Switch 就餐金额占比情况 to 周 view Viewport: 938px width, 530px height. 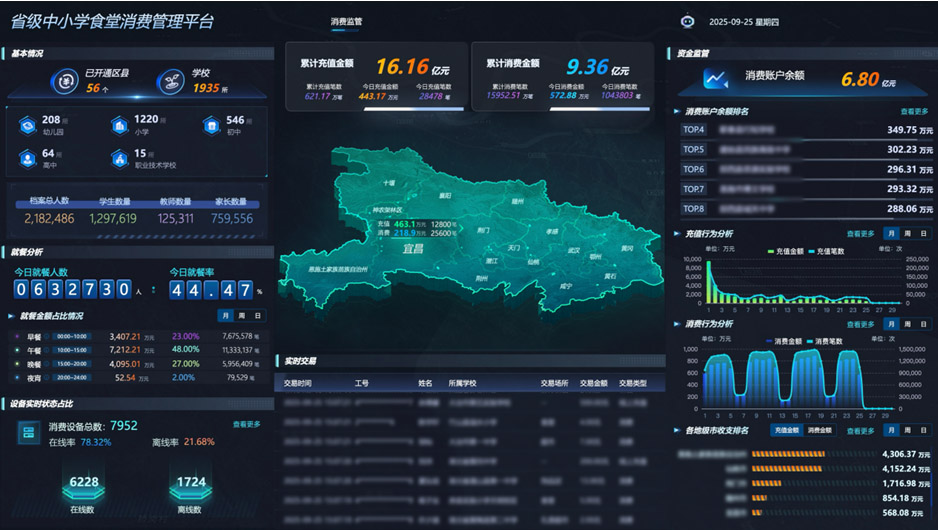242,316
